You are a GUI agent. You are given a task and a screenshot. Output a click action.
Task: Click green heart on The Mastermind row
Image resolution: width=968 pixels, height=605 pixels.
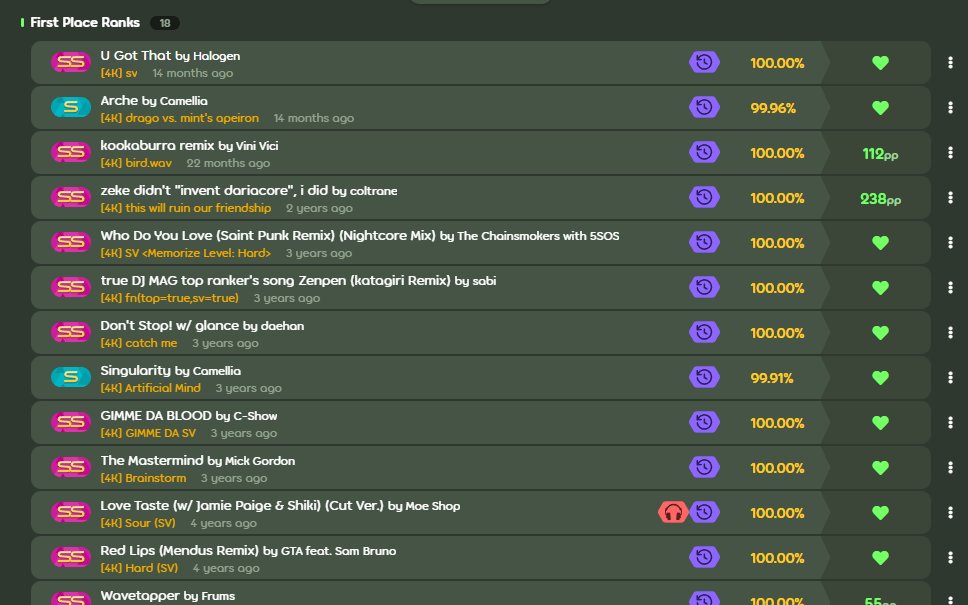click(880, 468)
